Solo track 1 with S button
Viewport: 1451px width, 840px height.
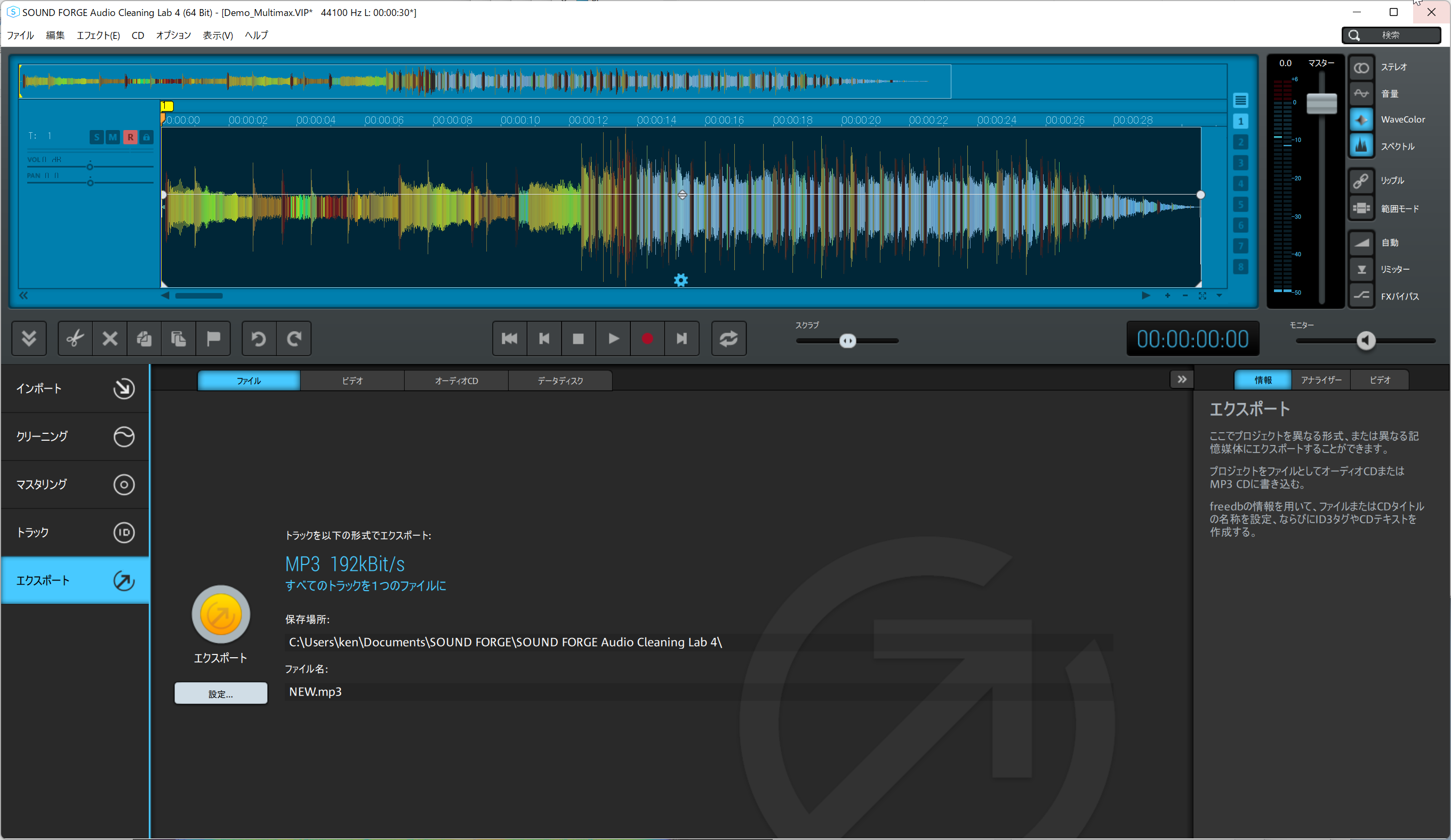[x=97, y=137]
